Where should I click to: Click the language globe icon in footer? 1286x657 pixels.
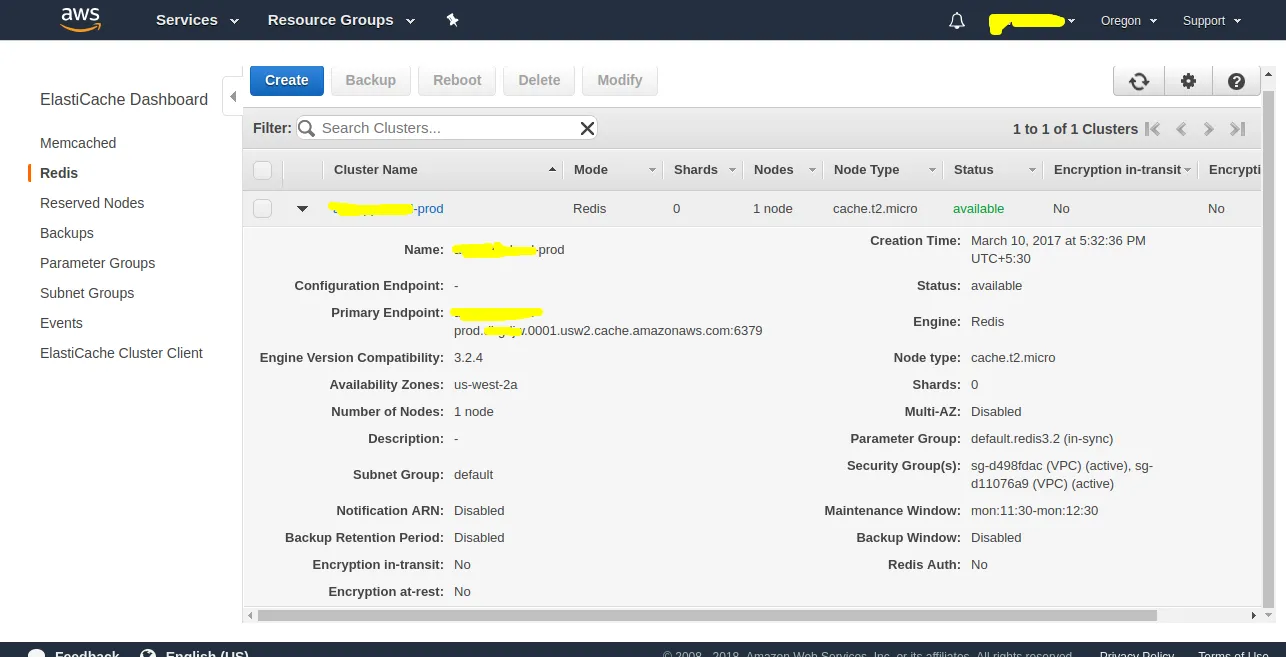148,653
